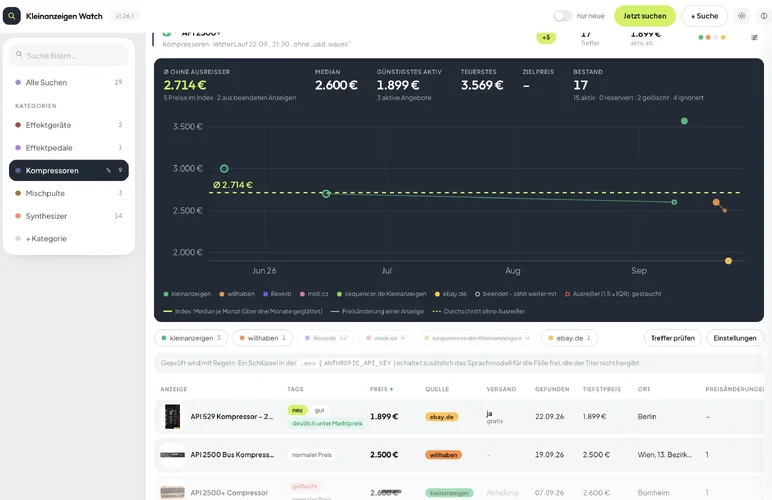Open the API 2500 Bus Kompressor listing title
This screenshot has height=500, width=772.
(x=232, y=455)
